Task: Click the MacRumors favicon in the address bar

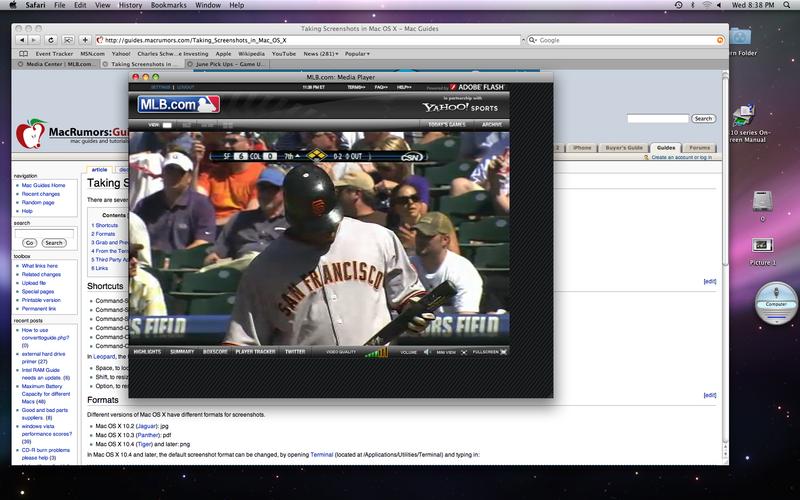Action: [x=100, y=40]
